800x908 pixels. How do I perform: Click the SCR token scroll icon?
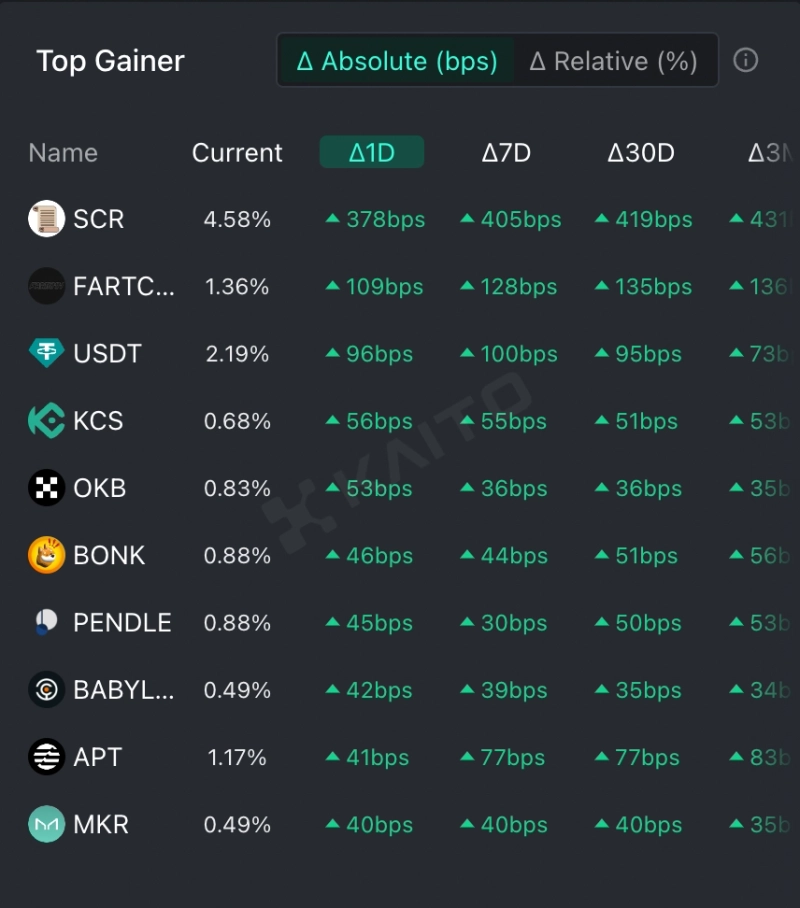point(46,219)
